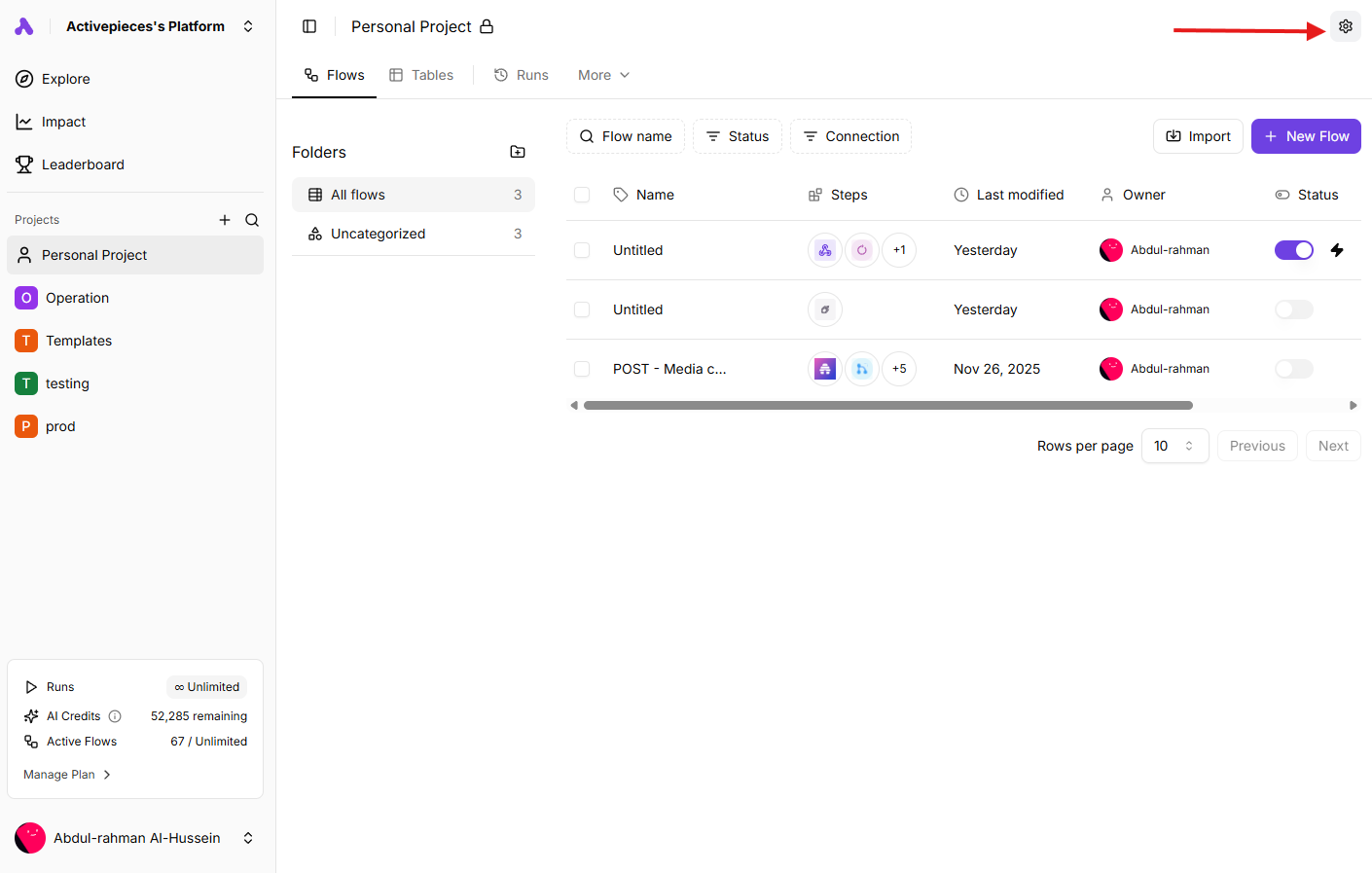1372x873 pixels.
Task: Add a new project with the plus icon
Action: point(225,220)
